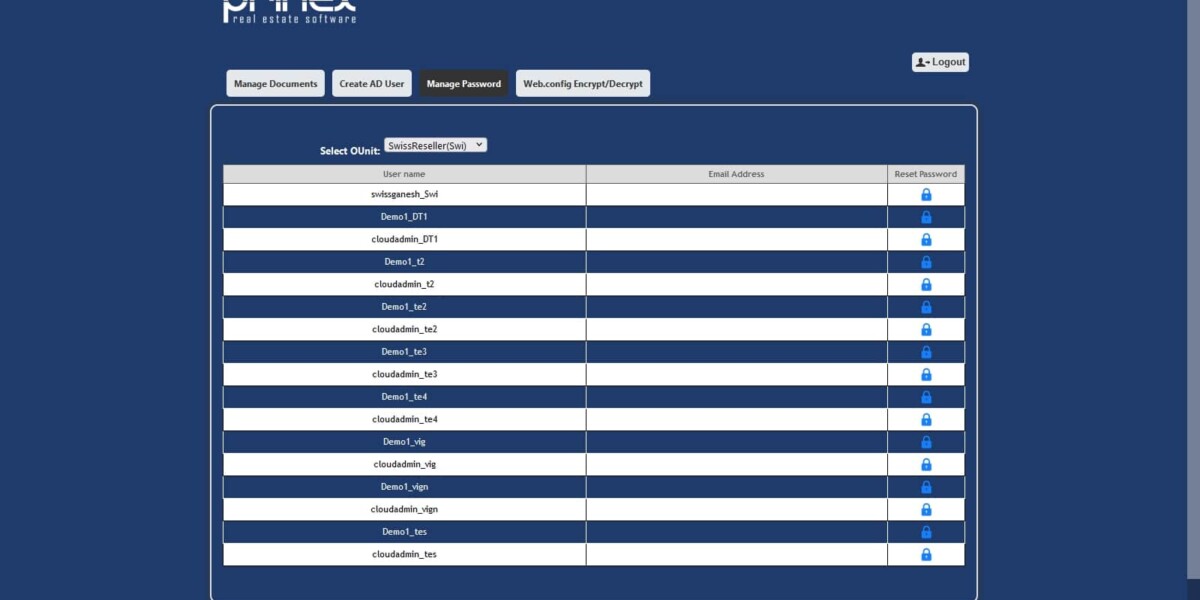Select the Demo1_te3 user name cell
Viewport: 1200px width, 600px height.
click(404, 352)
